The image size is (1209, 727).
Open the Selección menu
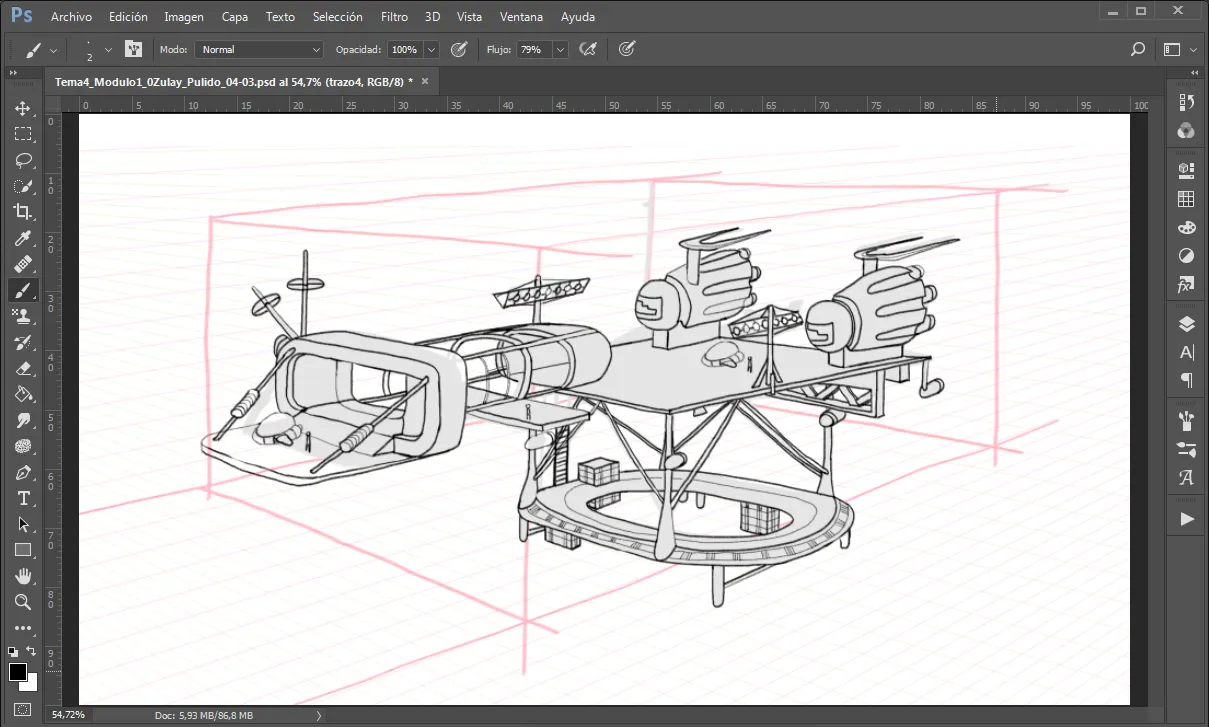[x=338, y=17]
